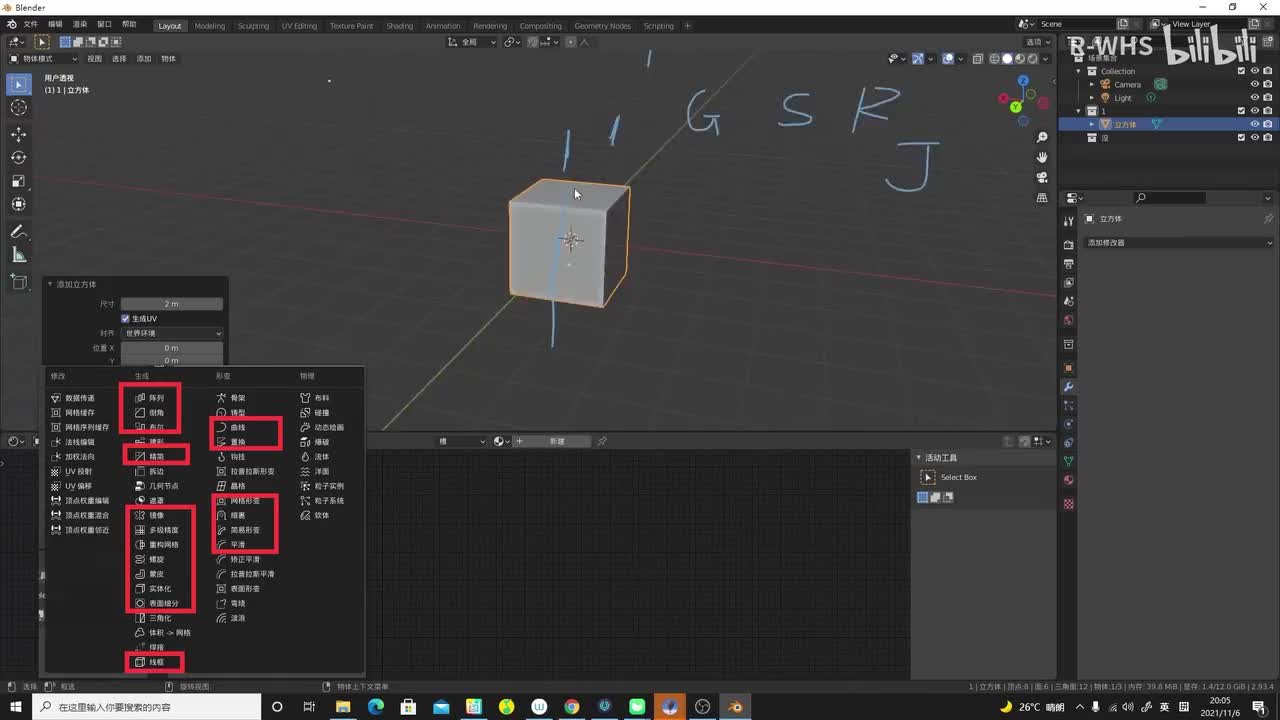Select the Rotate tool
The height and width of the screenshot is (720, 1280).
coord(19,157)
